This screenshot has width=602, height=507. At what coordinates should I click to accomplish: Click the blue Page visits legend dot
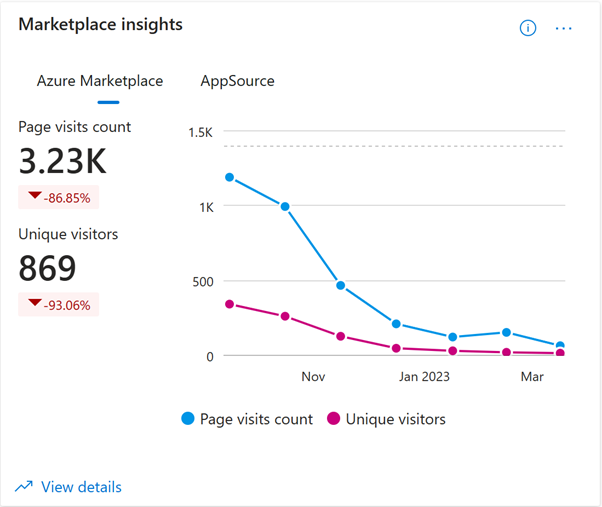(188, 418)
